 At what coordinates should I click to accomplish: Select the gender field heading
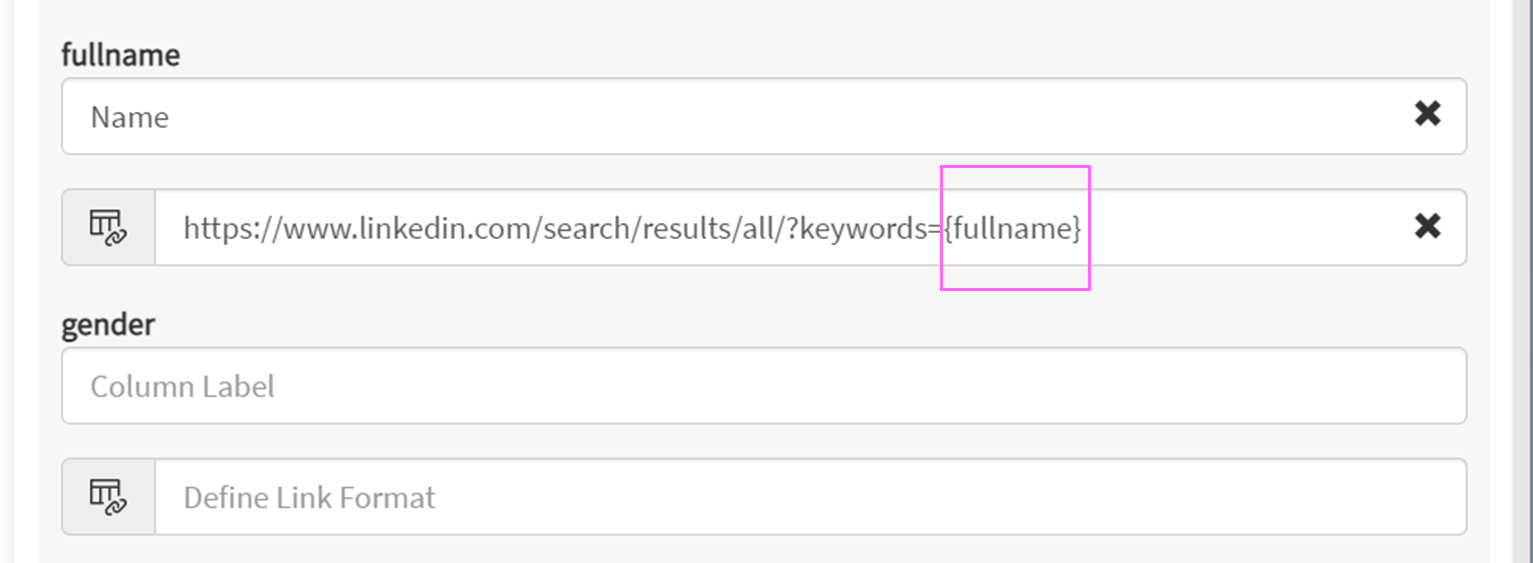click(108, 325)
